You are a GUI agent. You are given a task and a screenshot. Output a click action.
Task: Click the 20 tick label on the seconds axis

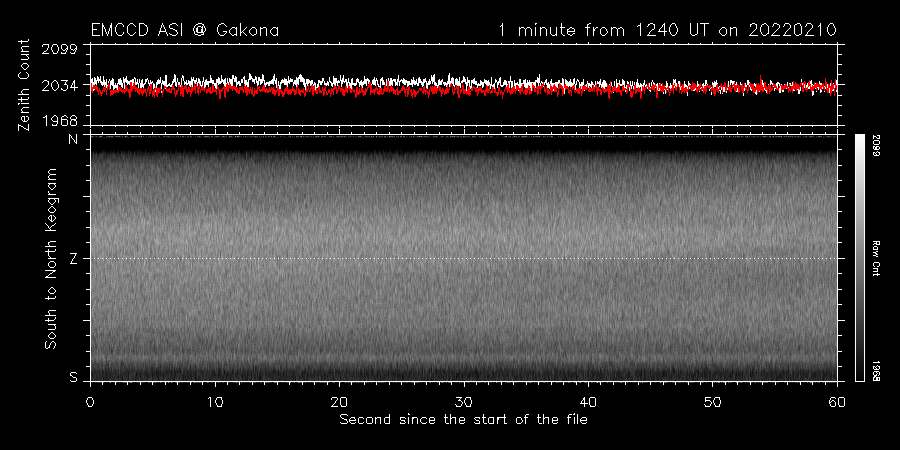click(339, 402)
